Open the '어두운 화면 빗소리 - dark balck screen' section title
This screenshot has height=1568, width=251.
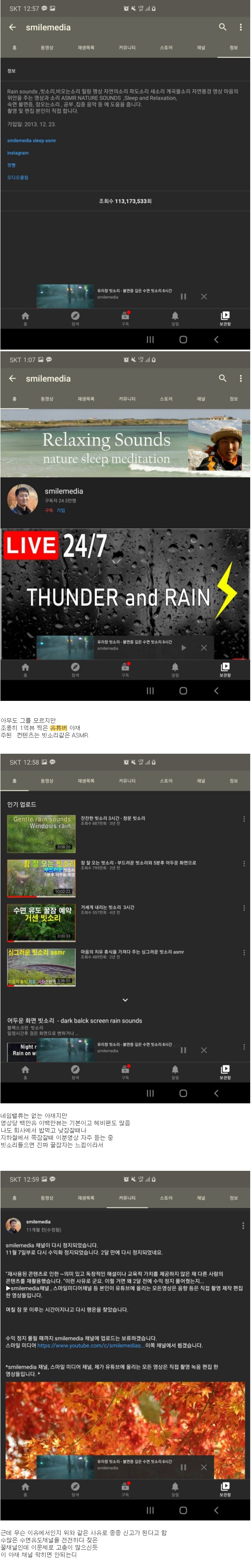(x=74, y=1021)
